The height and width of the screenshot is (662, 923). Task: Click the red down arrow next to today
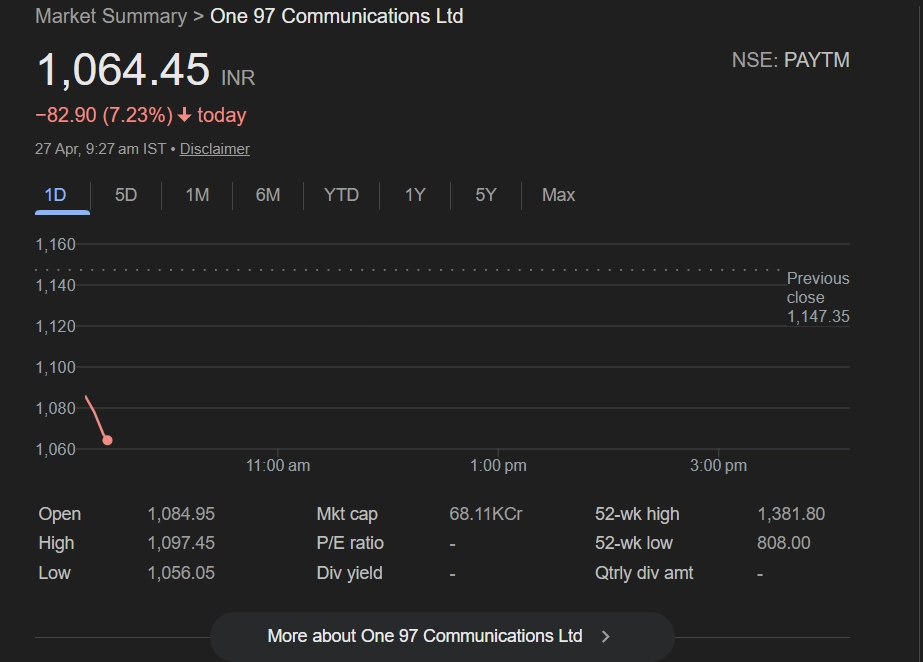click(184, 116)
